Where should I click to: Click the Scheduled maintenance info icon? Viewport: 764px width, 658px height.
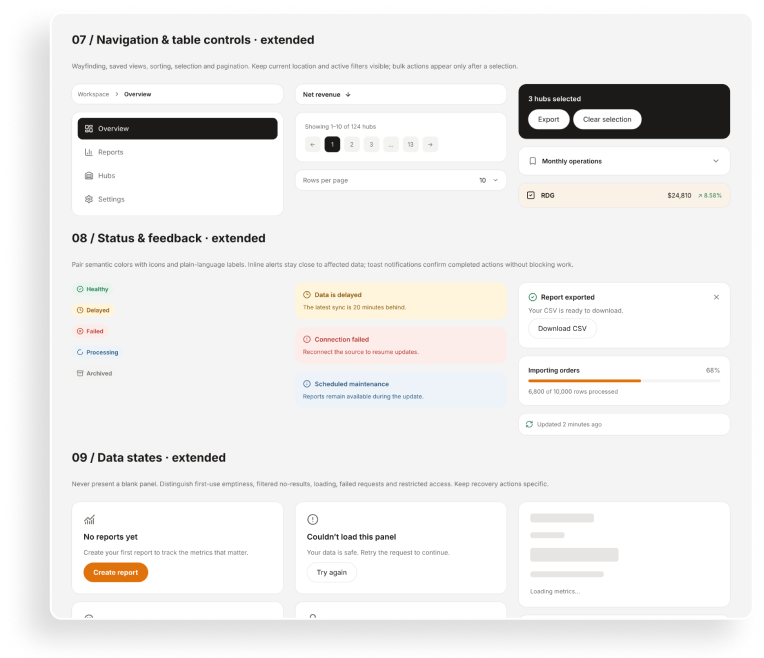(x=307, y=384)
